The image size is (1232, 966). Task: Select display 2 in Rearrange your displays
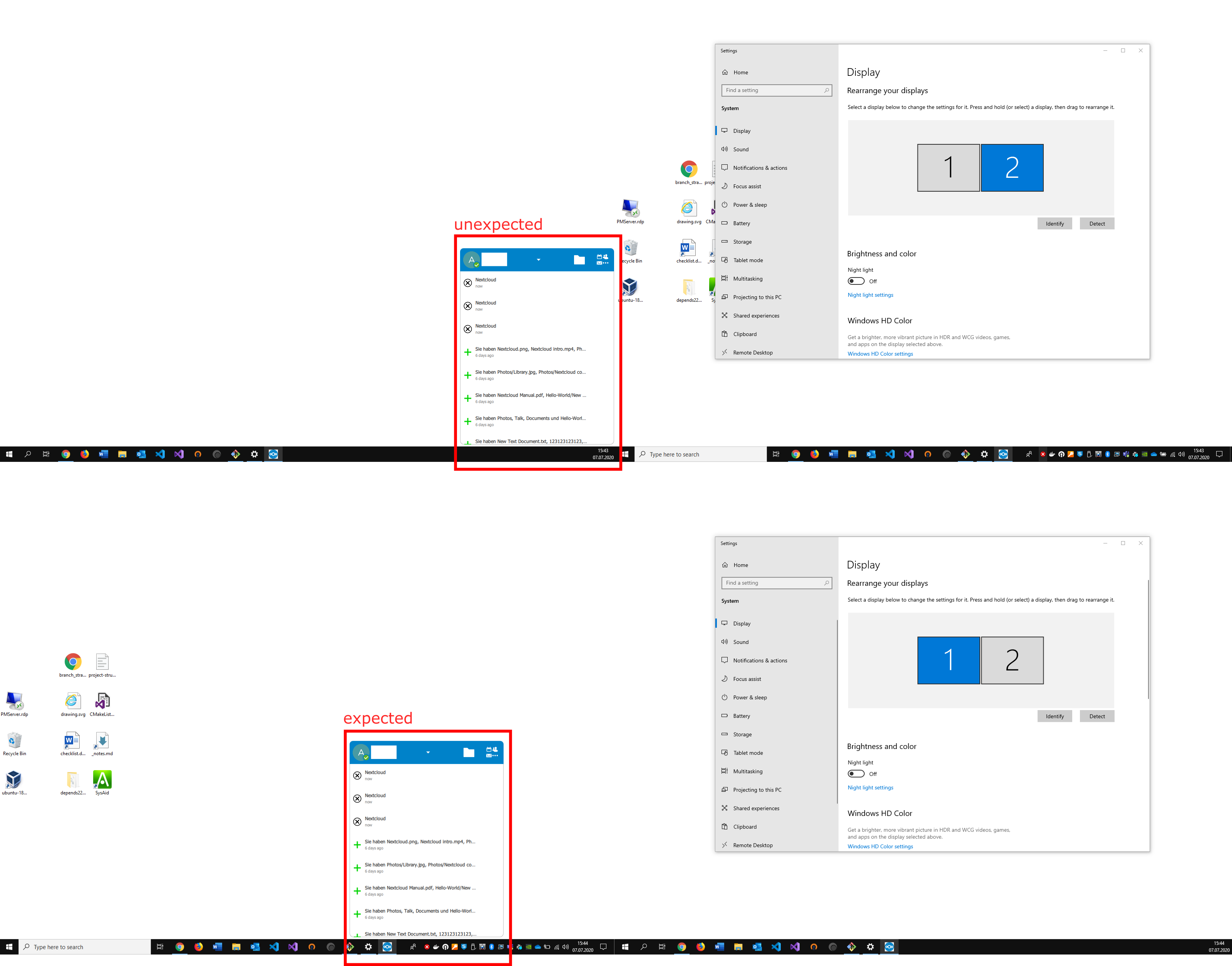[x=1012, y=167]
